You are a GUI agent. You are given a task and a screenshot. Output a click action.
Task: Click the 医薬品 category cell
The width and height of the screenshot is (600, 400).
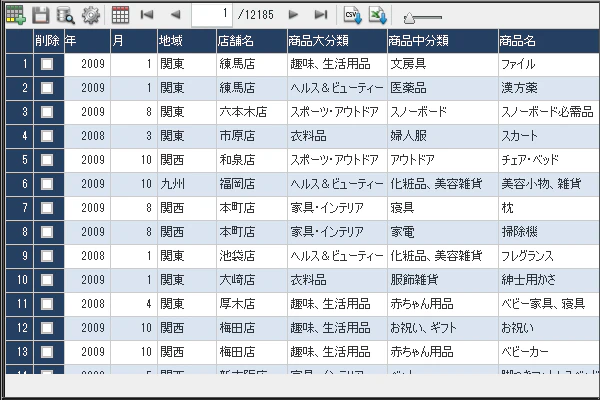pos(443,88)
